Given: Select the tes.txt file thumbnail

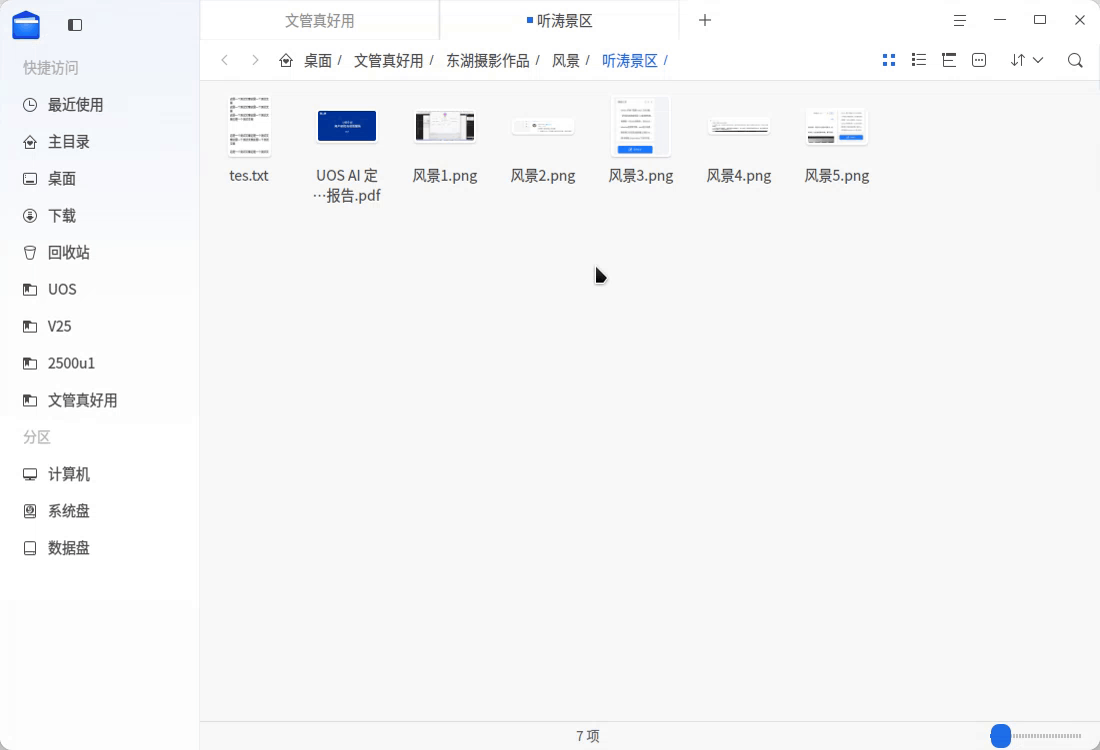Looking at the screenshot, I should (x=249, y=126).
